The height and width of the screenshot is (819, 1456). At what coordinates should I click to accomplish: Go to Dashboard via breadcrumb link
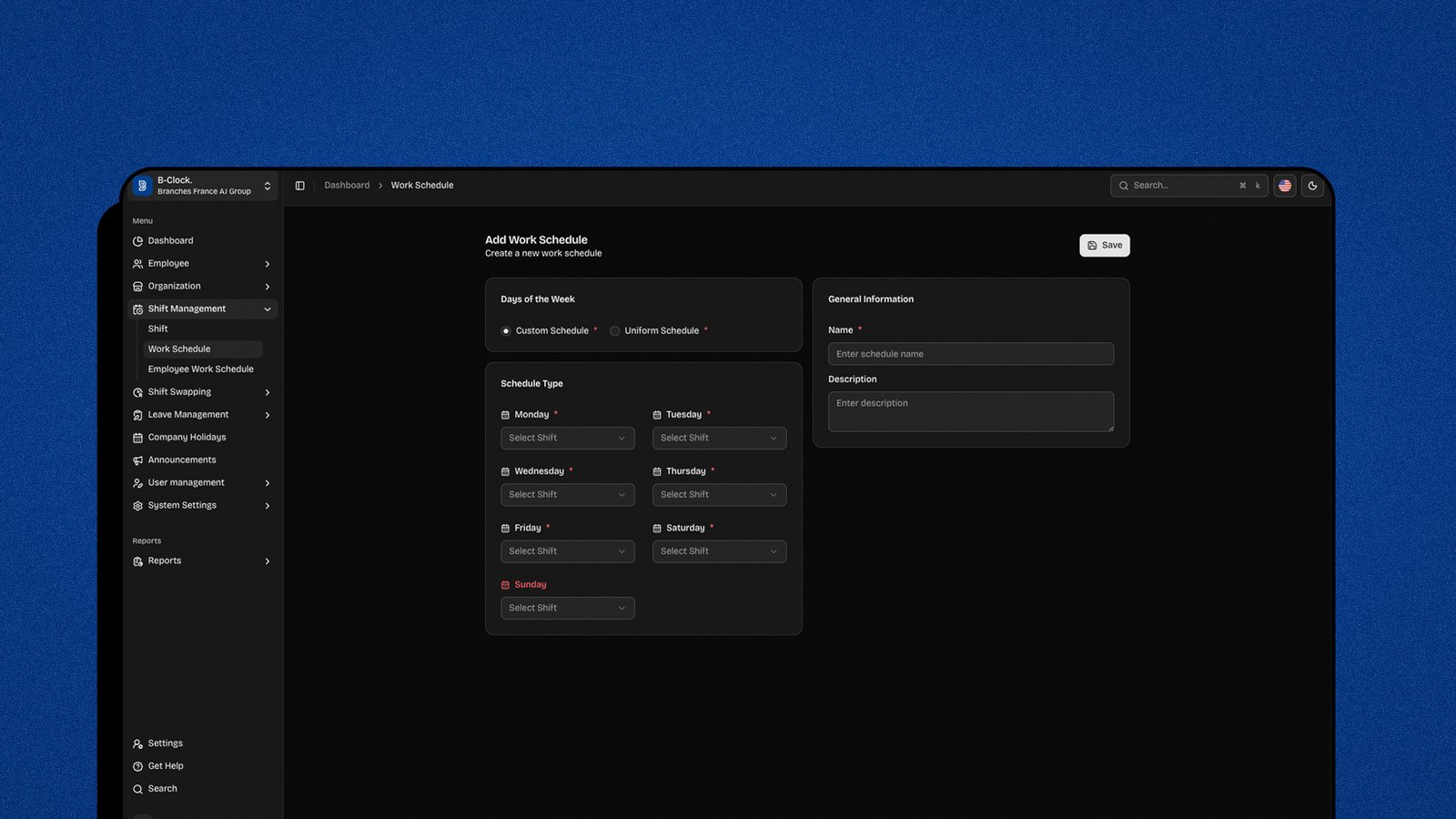click(347, 186)
